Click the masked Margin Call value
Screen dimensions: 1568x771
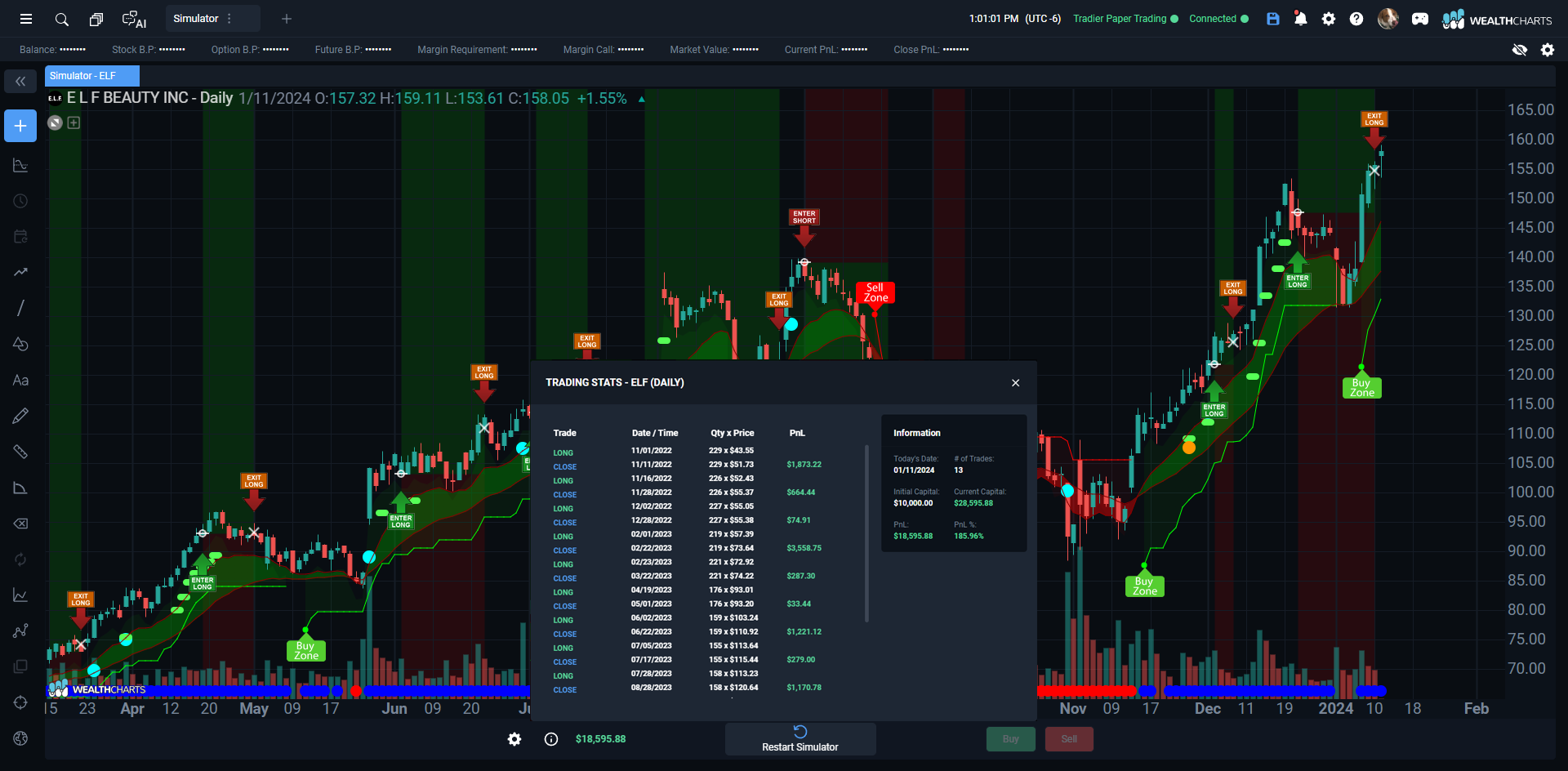(x=630, y=50)
